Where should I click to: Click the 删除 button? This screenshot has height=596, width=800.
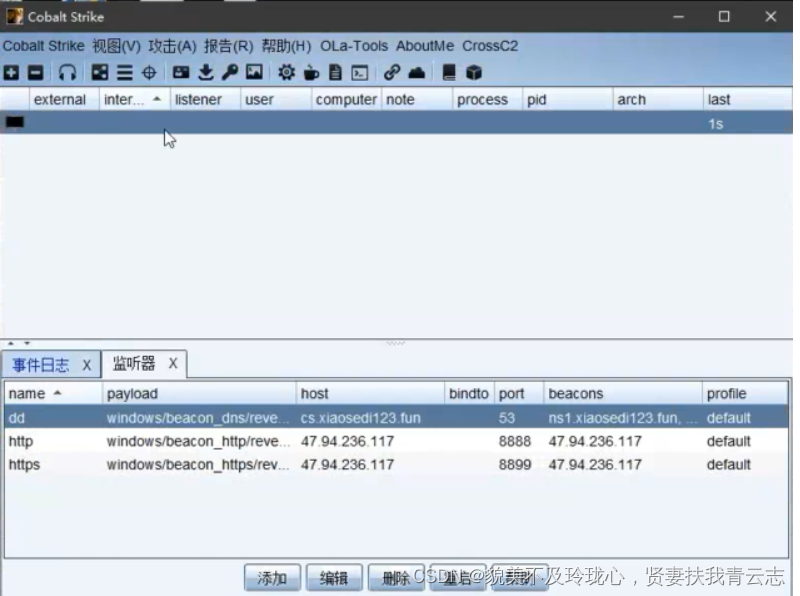[396, 578]
